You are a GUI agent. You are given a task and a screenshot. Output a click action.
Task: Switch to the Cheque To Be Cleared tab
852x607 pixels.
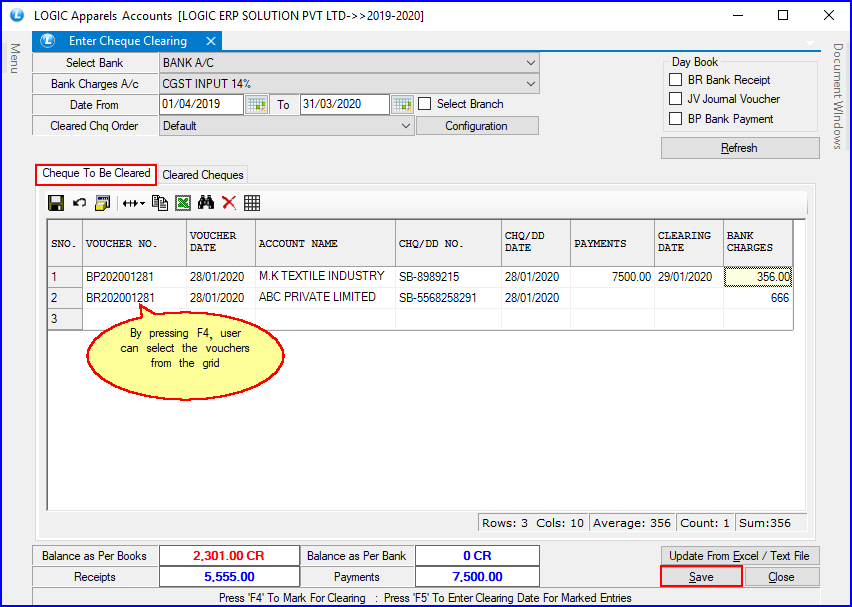(x=96, y=174)
